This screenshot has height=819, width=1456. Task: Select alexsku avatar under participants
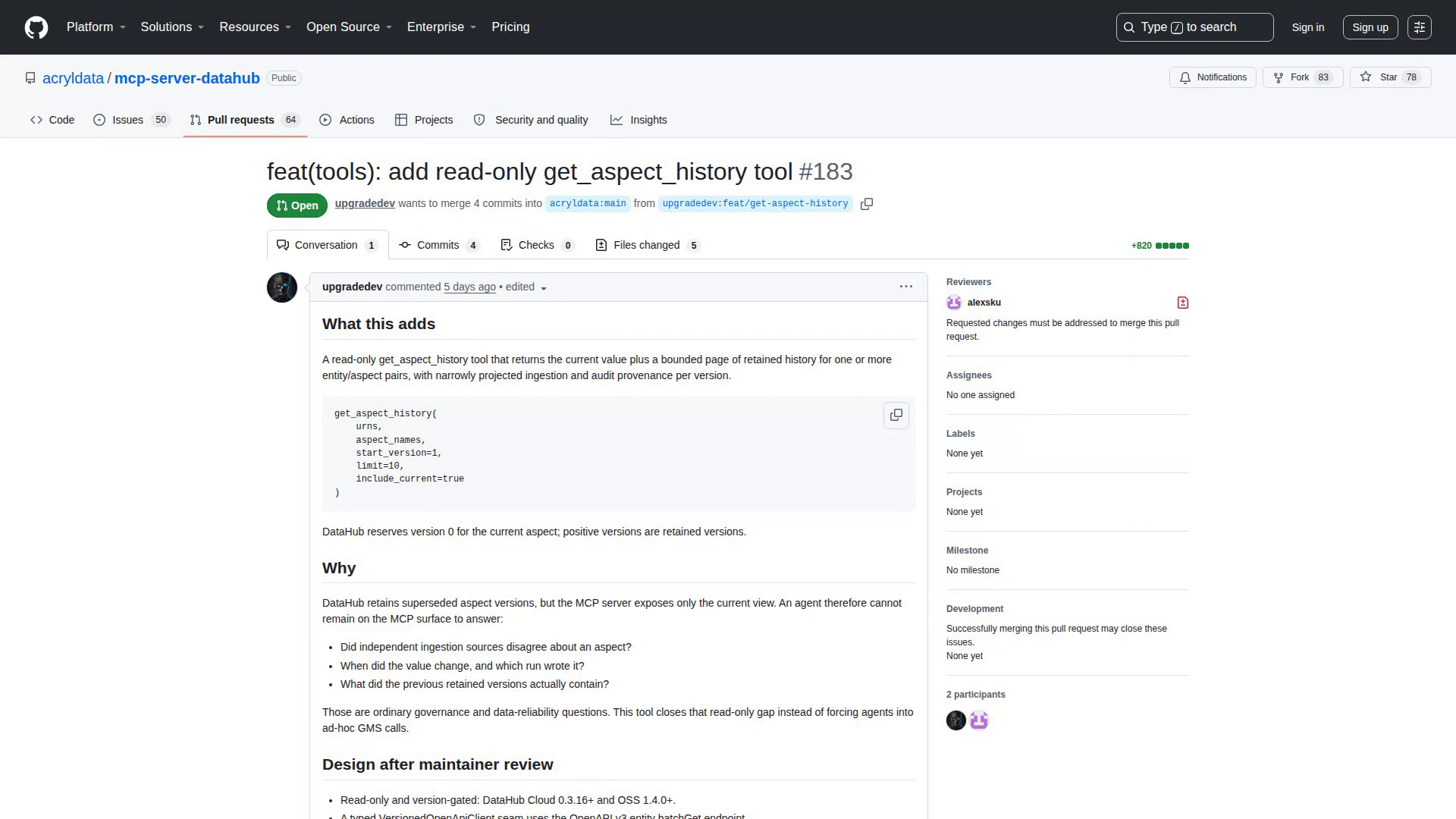point(979,720)
